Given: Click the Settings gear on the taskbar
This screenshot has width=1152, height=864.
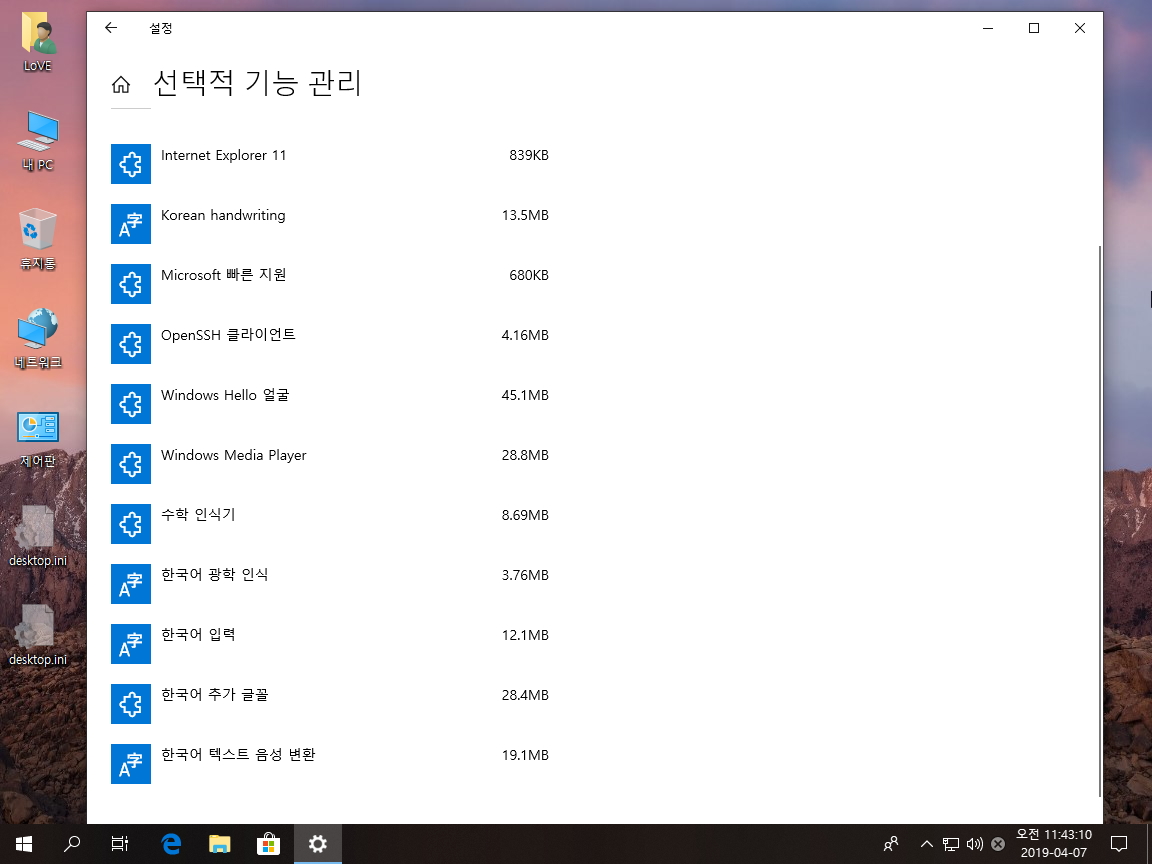Looking at the screenshot, I should (x=317, y=843).
